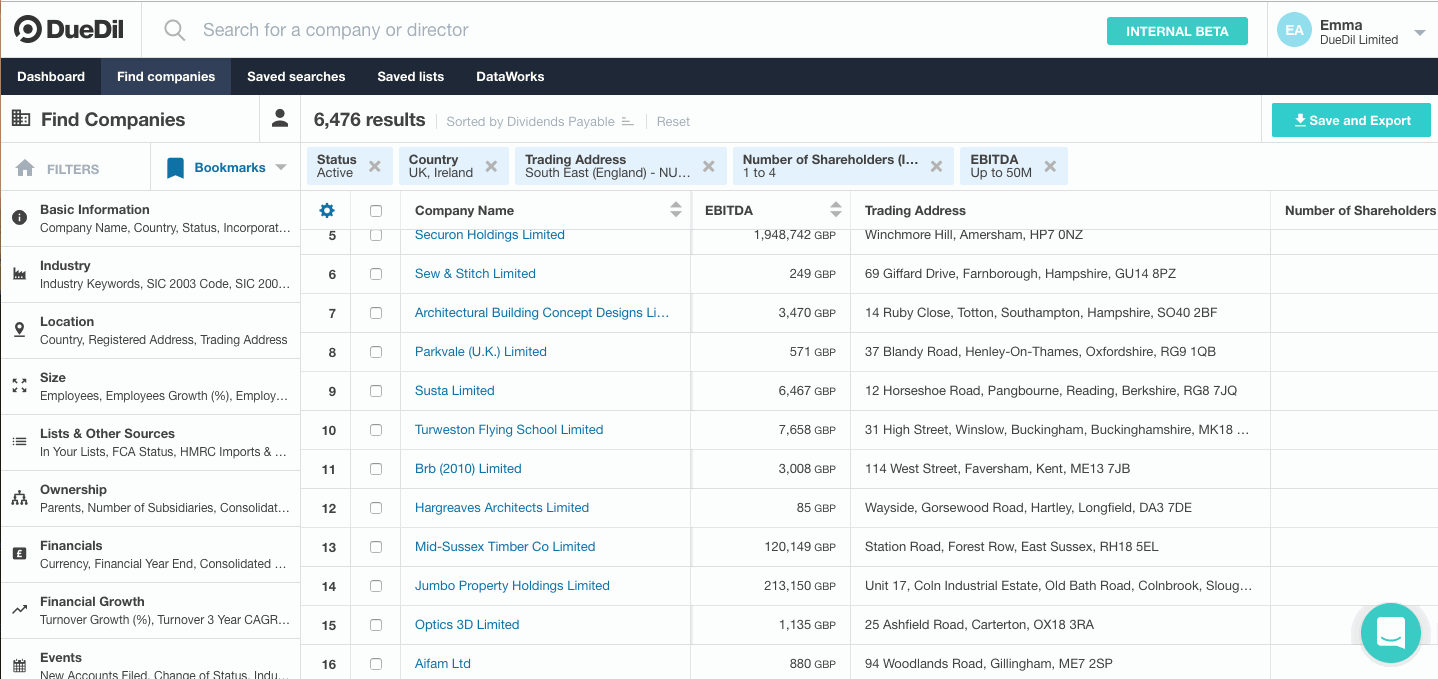Remove the Country filter chip
Image resolution: width=1438 pixels, height=679 pixels.
pos(491,166)
